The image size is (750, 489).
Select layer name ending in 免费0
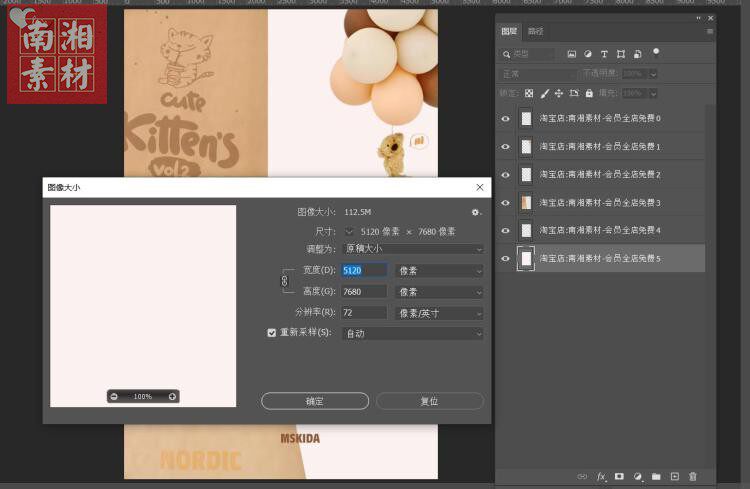[600, 118]
